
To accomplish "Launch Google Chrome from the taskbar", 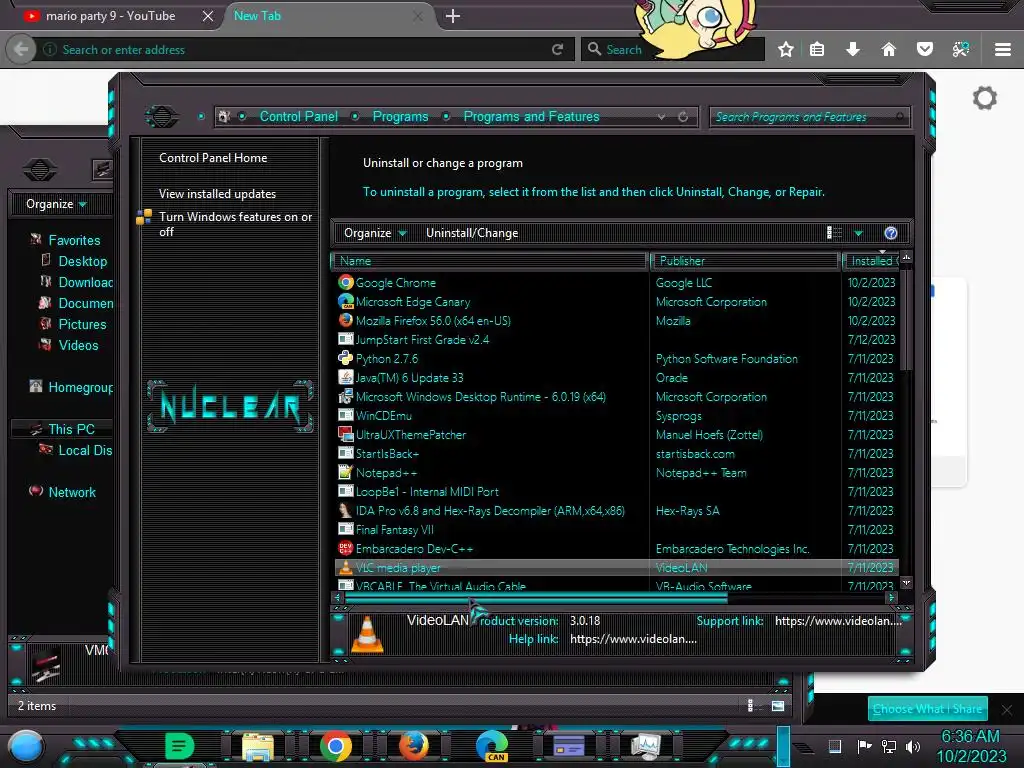I will click(336, 746).
